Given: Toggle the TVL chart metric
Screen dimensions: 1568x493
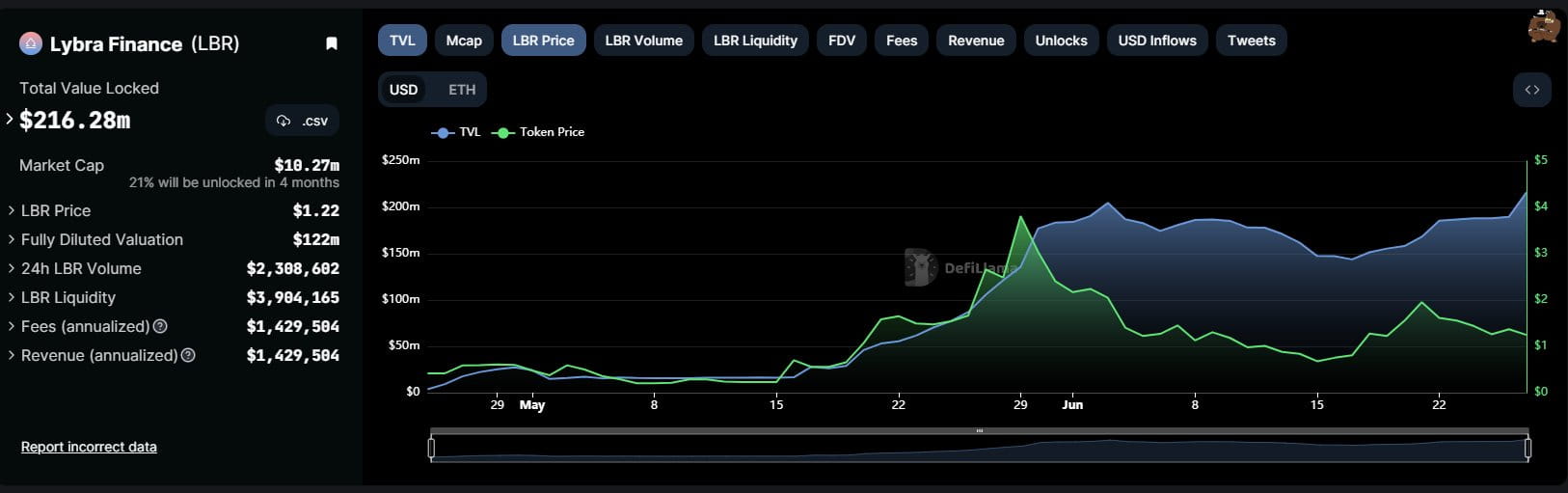Looking at the screenshot, I should tap(402, 41).
